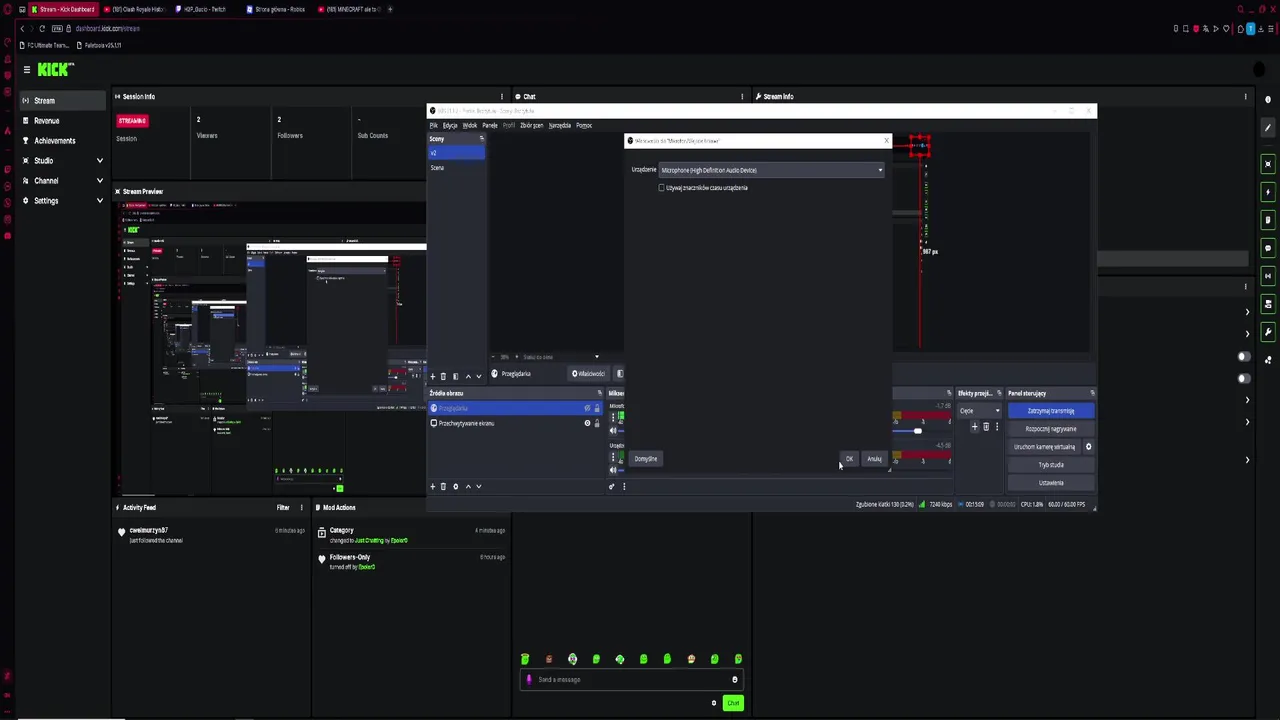Viewport: 1280px width, 720px height.
Task: Pick the first emote in chat emote row
Action: coord(525,659)
